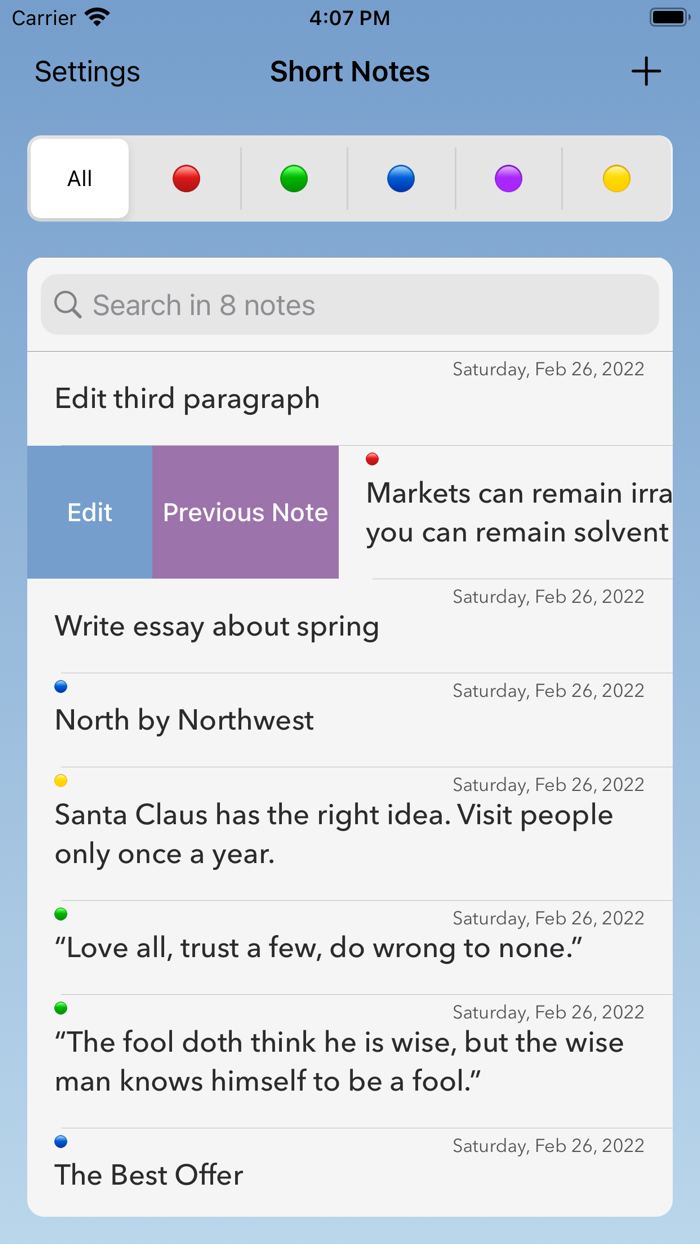Screen dimensions: 700x1244
Task: Tap the Edit swipe action
Action: [x=89, y=512]
